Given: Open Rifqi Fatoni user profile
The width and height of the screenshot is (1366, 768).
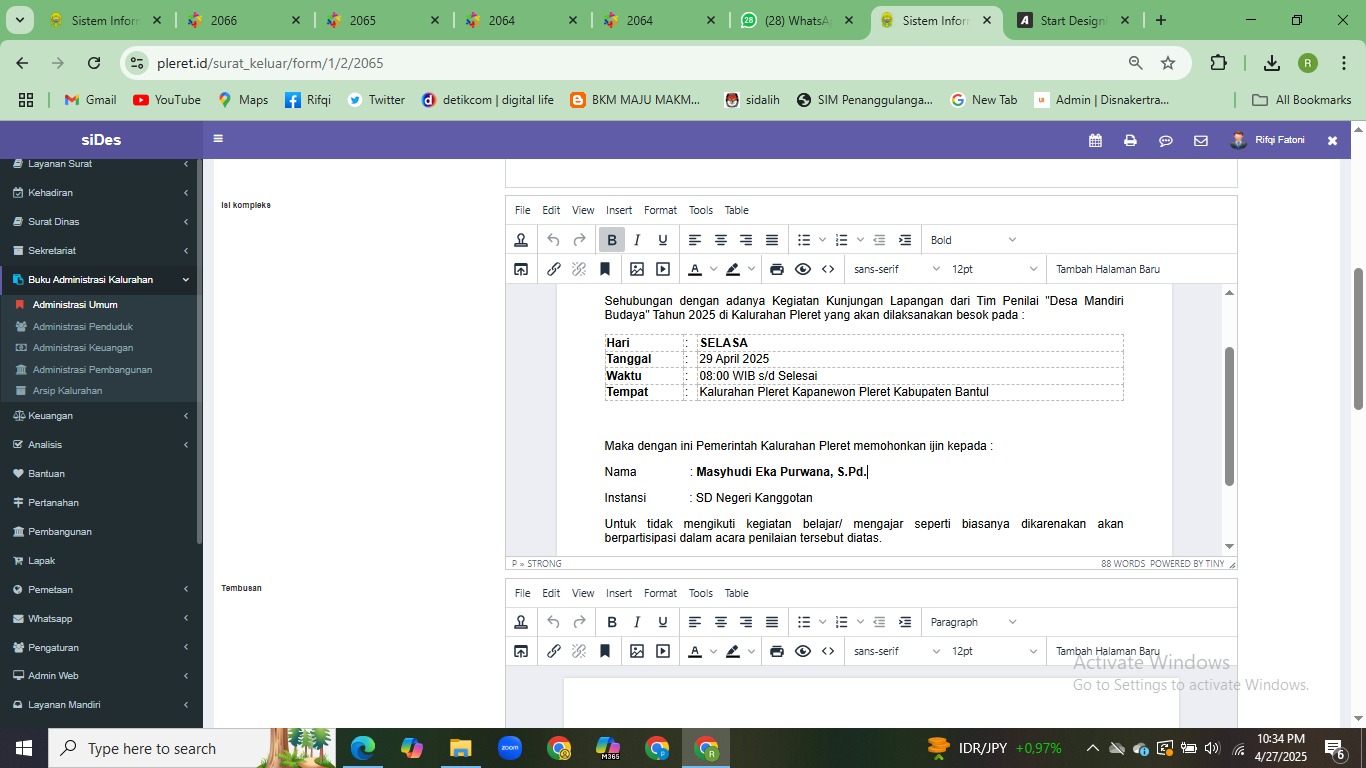Looking at the screenshot, I should (1267, 140).
